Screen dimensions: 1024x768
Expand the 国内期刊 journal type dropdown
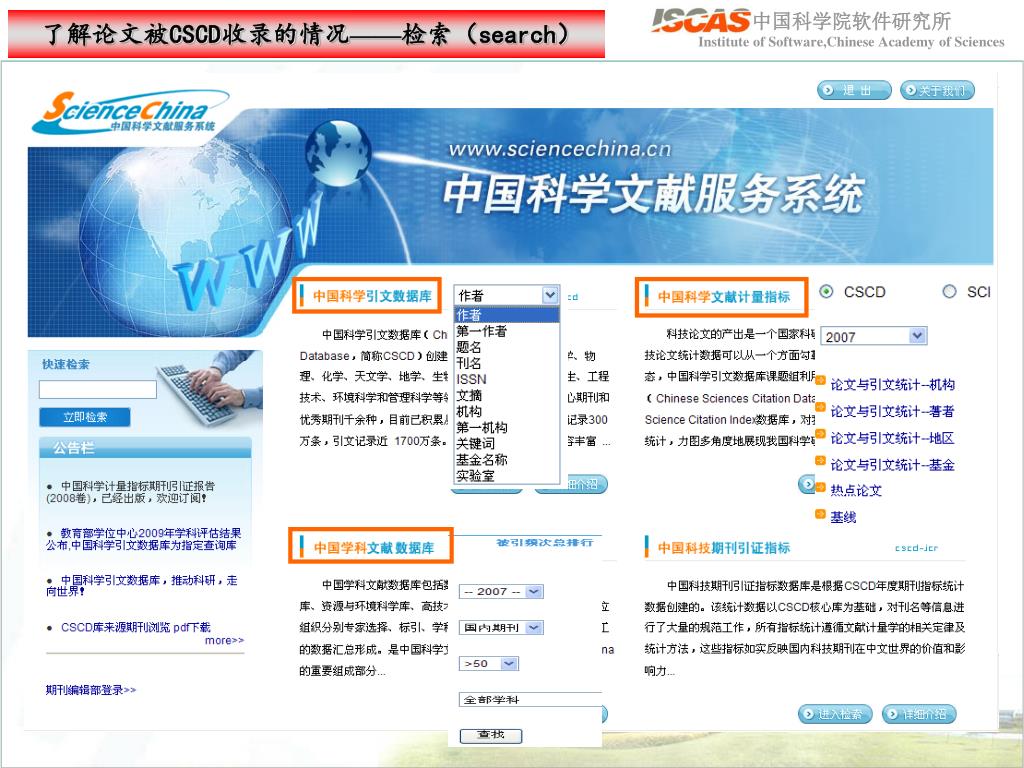[x=502, y=628]
